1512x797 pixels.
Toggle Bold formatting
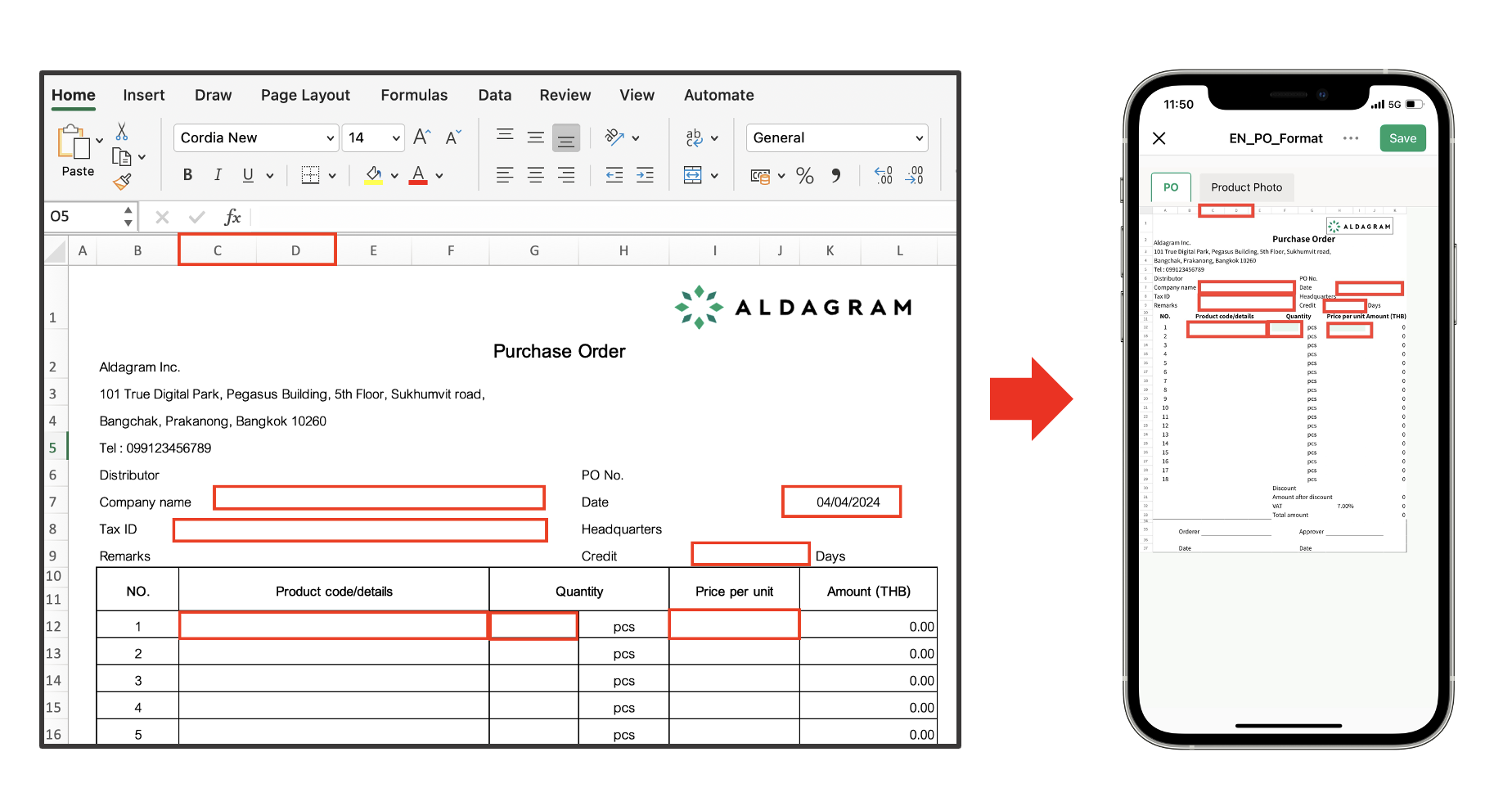tap(187, 175)
